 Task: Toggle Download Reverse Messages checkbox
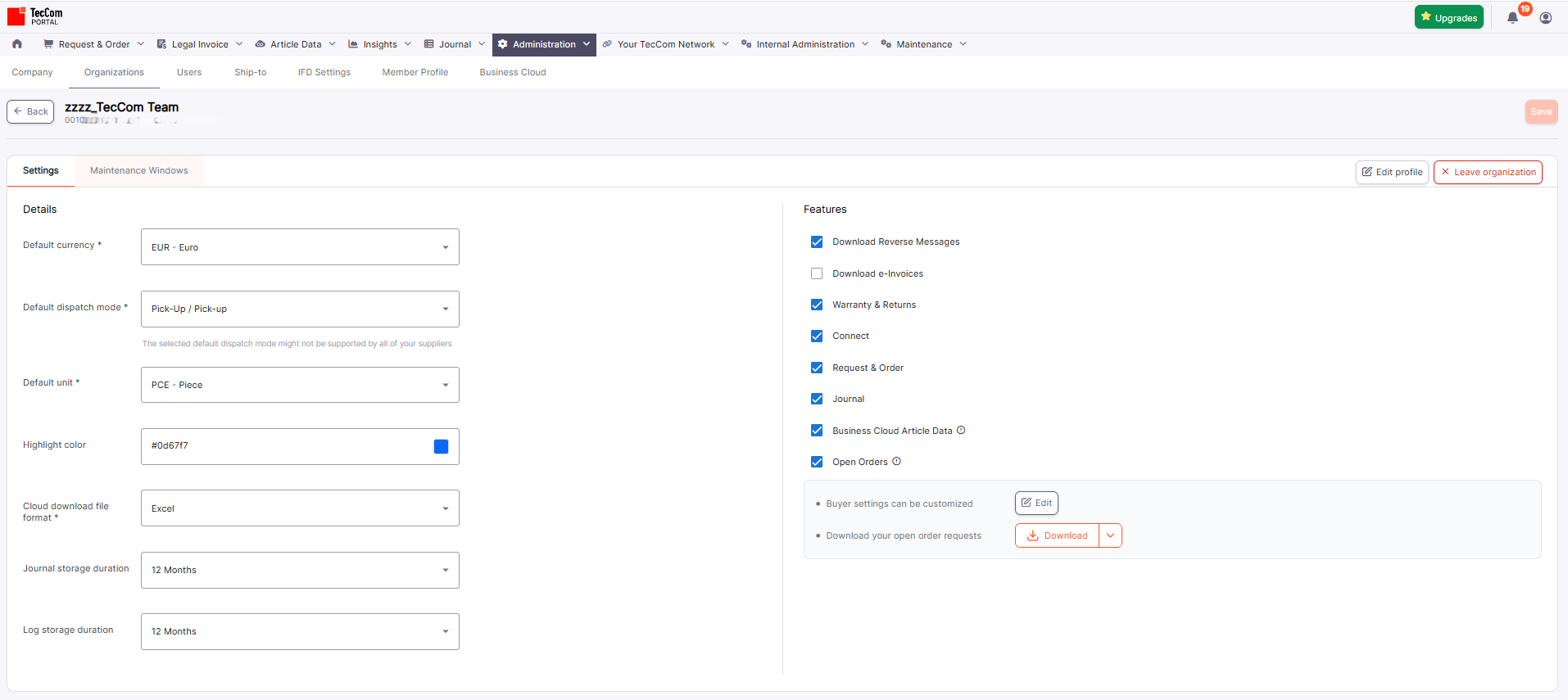tap(817, 242)
